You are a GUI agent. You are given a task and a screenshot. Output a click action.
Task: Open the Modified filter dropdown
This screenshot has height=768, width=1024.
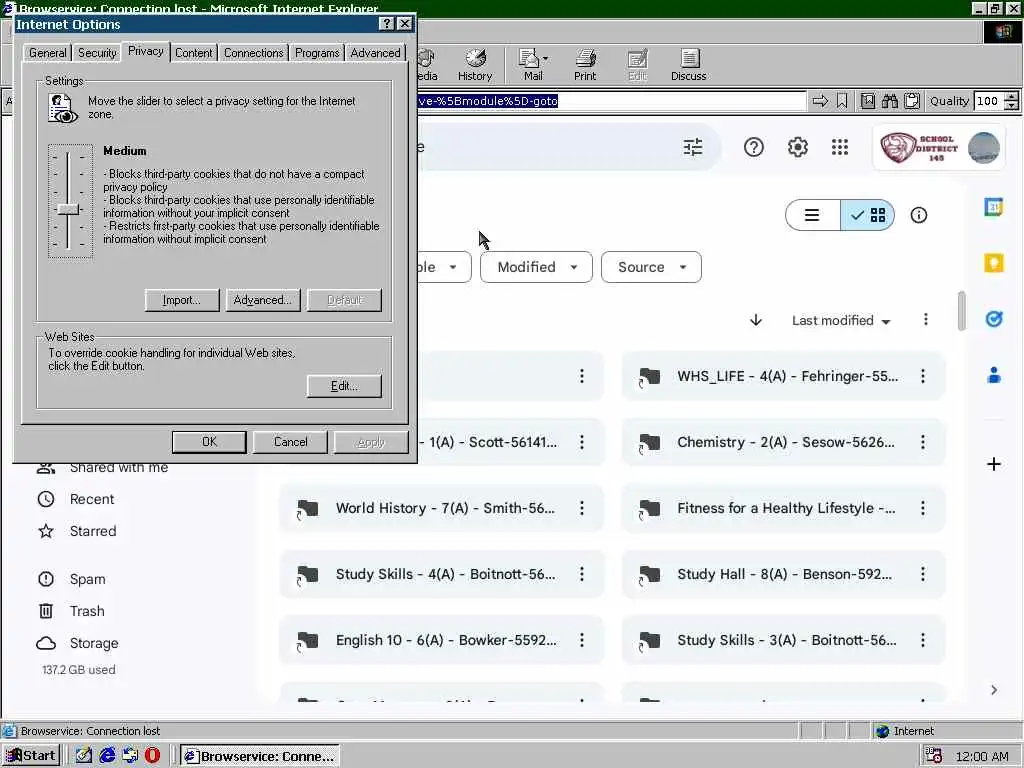536,267
